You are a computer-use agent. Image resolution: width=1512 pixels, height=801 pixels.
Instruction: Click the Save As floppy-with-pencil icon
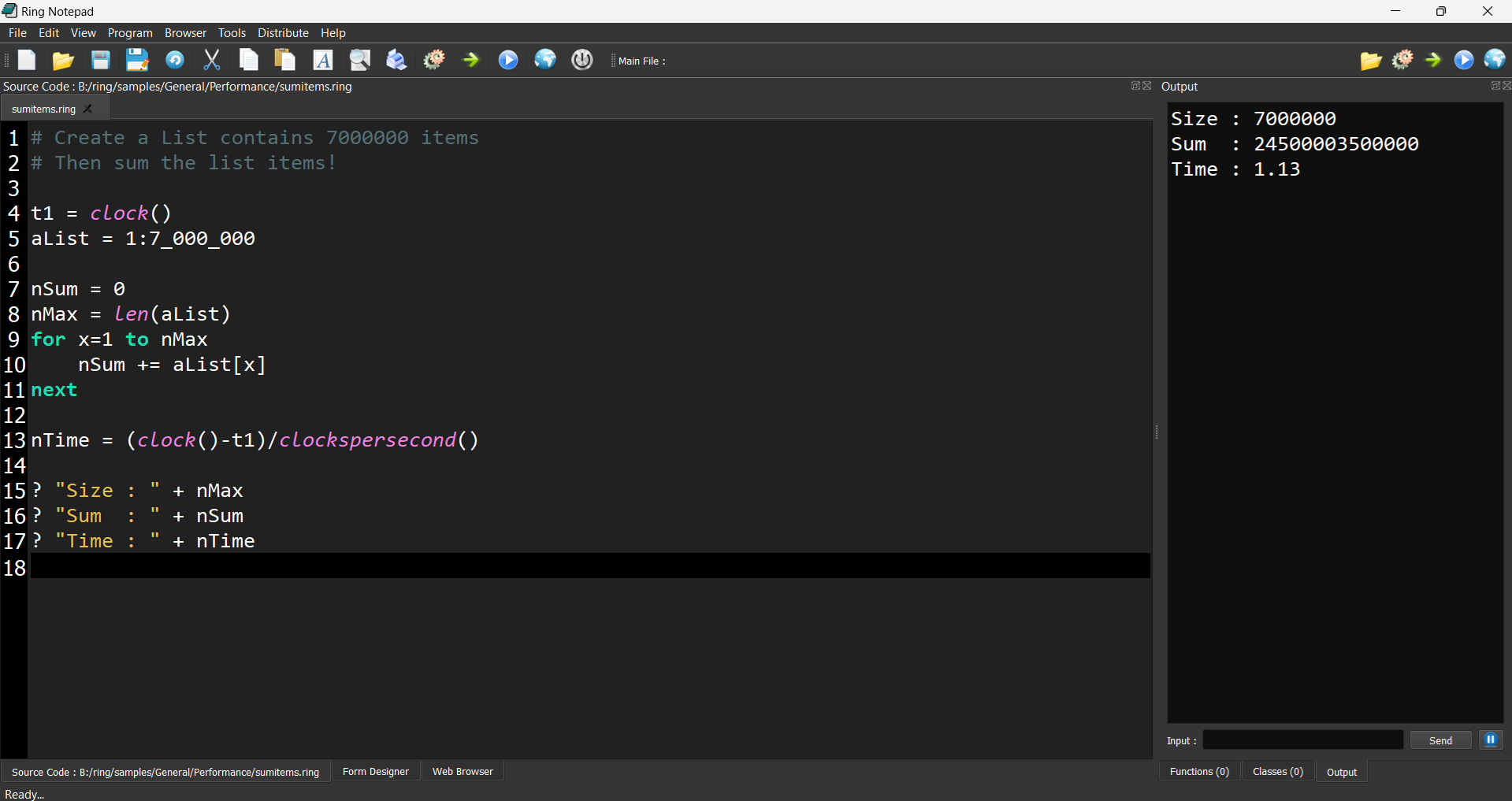pyautogui.click(x=137, y=60)
